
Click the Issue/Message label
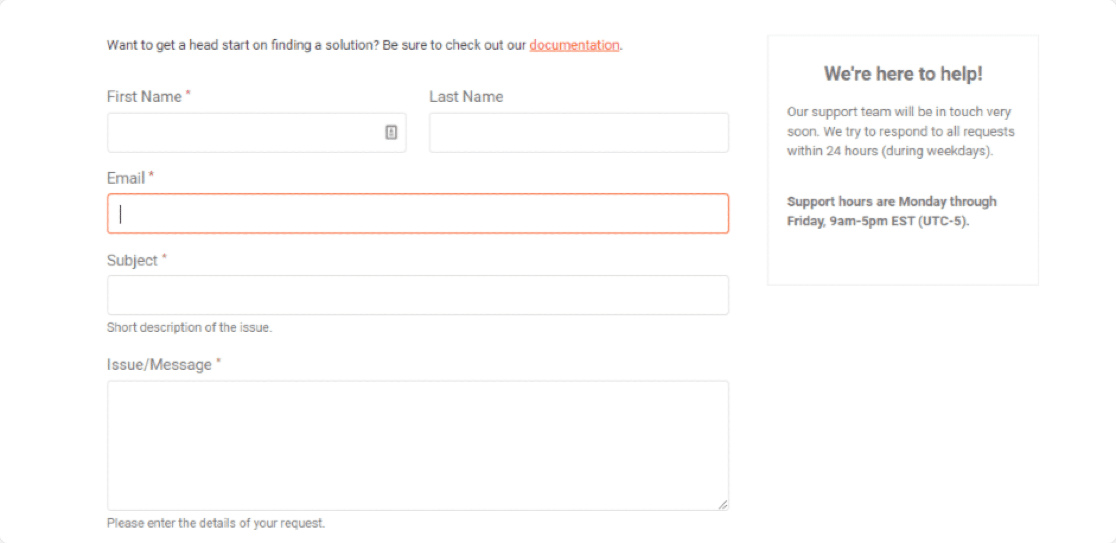pyautogui.click(x=159, y=365)
